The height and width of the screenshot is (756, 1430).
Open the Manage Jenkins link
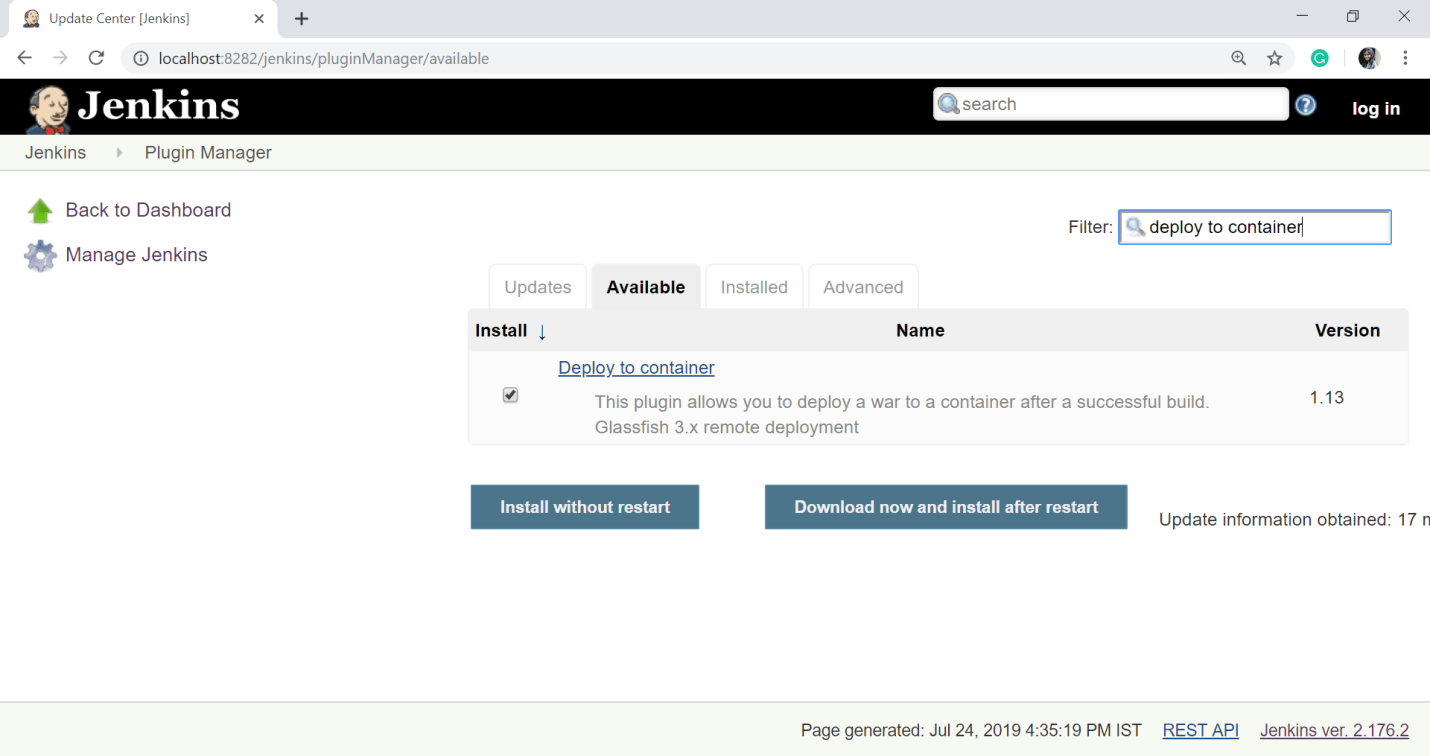pyautogui.click(x=136, y=255)
